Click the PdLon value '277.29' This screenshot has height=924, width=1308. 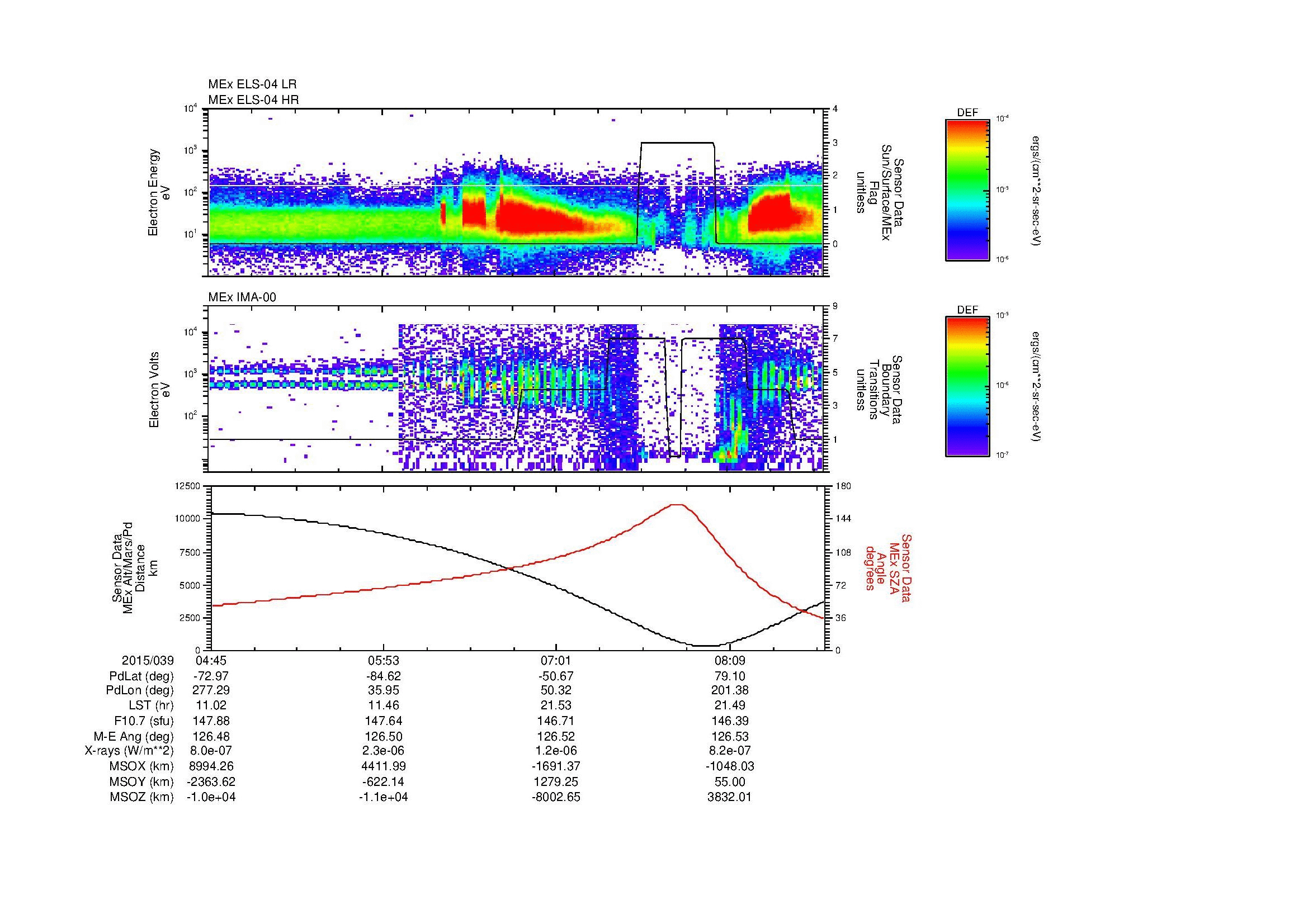pyautogui.click(x=211, y=690)
